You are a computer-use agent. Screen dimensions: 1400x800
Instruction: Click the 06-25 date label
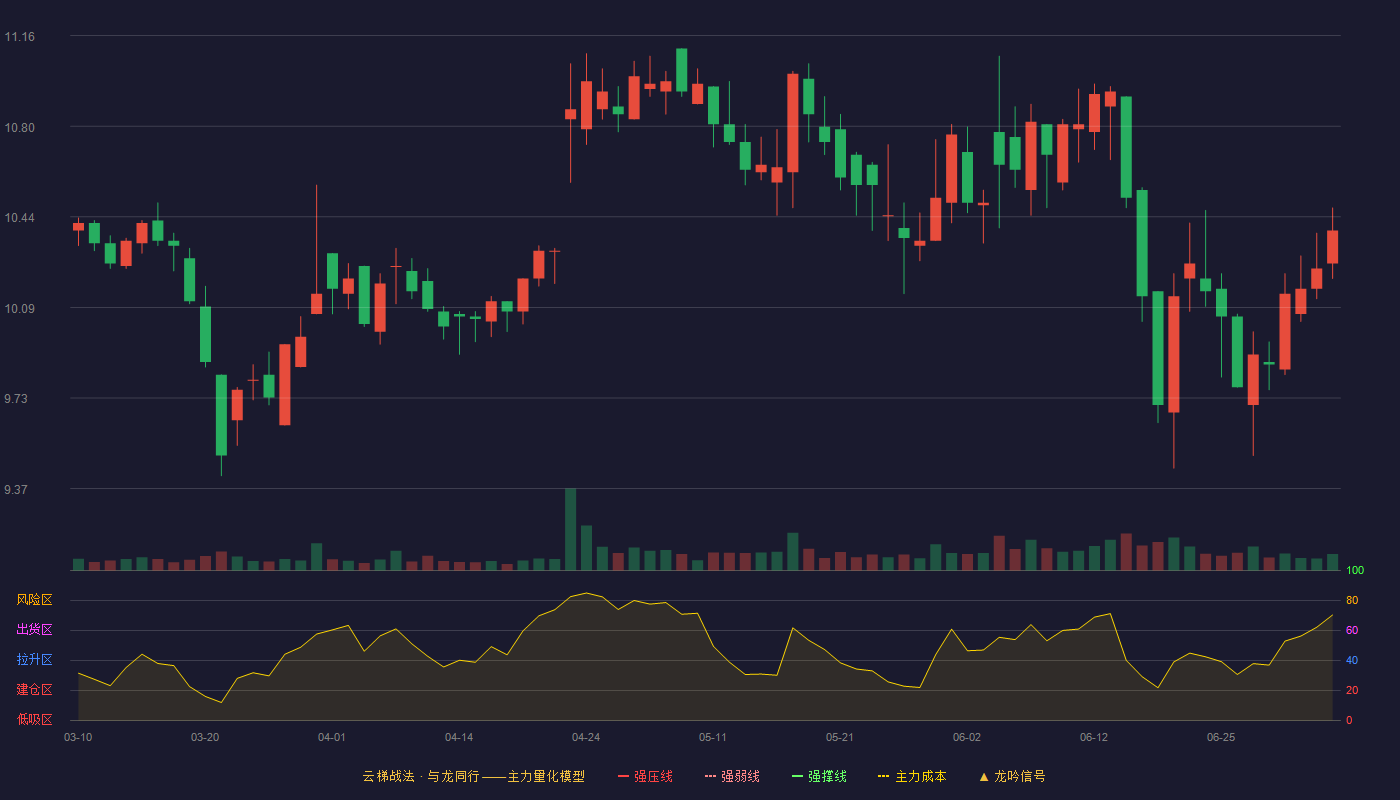point(1221,737)
